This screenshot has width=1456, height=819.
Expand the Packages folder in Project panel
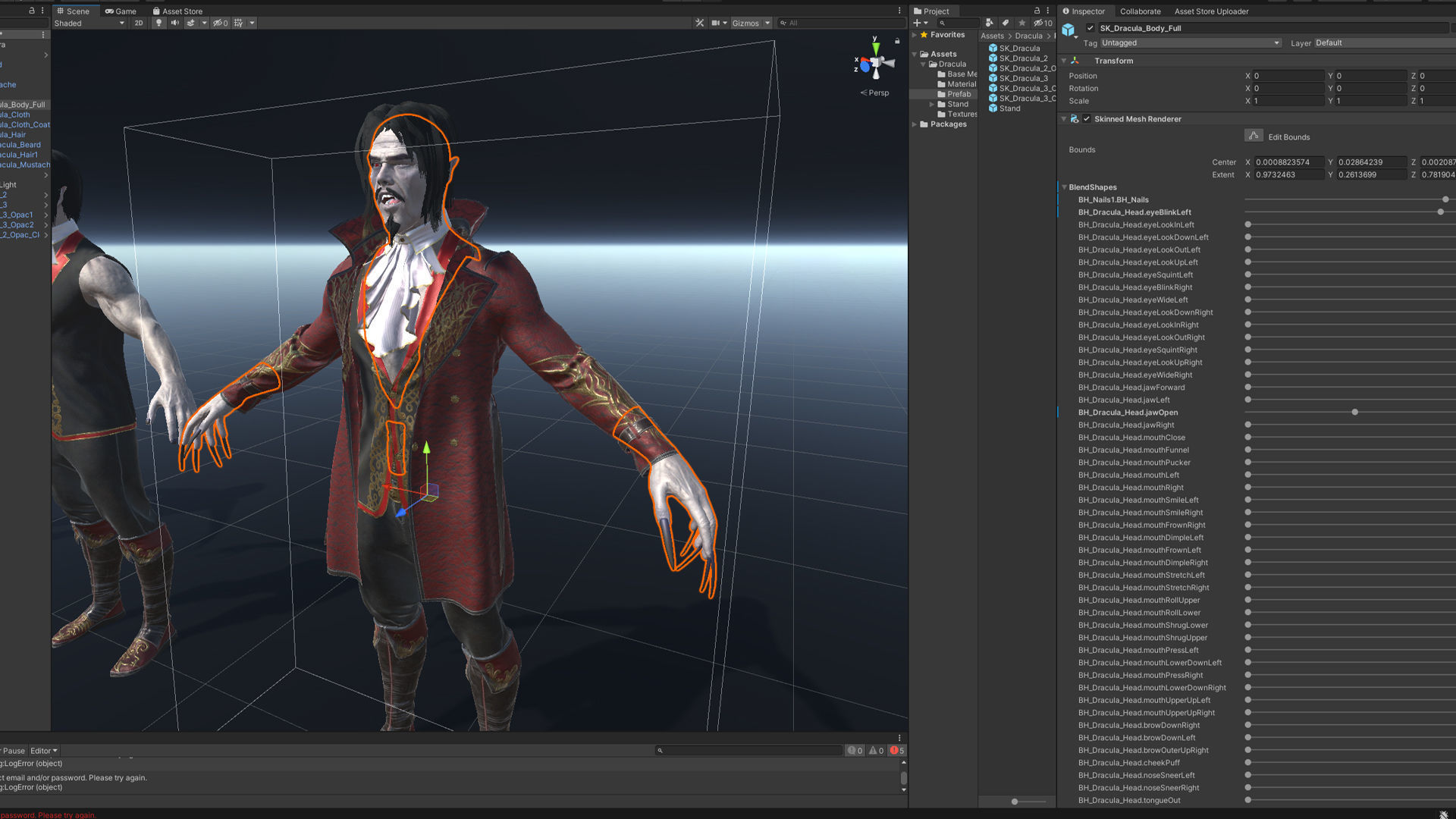point(915,124)
